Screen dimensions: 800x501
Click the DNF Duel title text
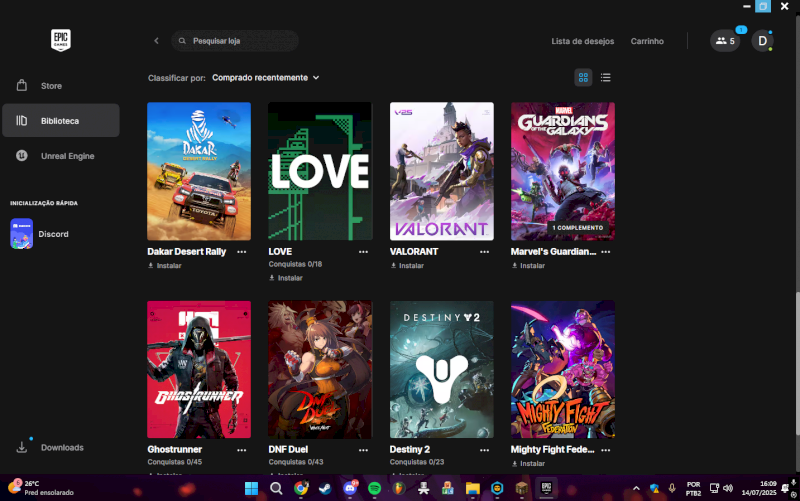288,449
